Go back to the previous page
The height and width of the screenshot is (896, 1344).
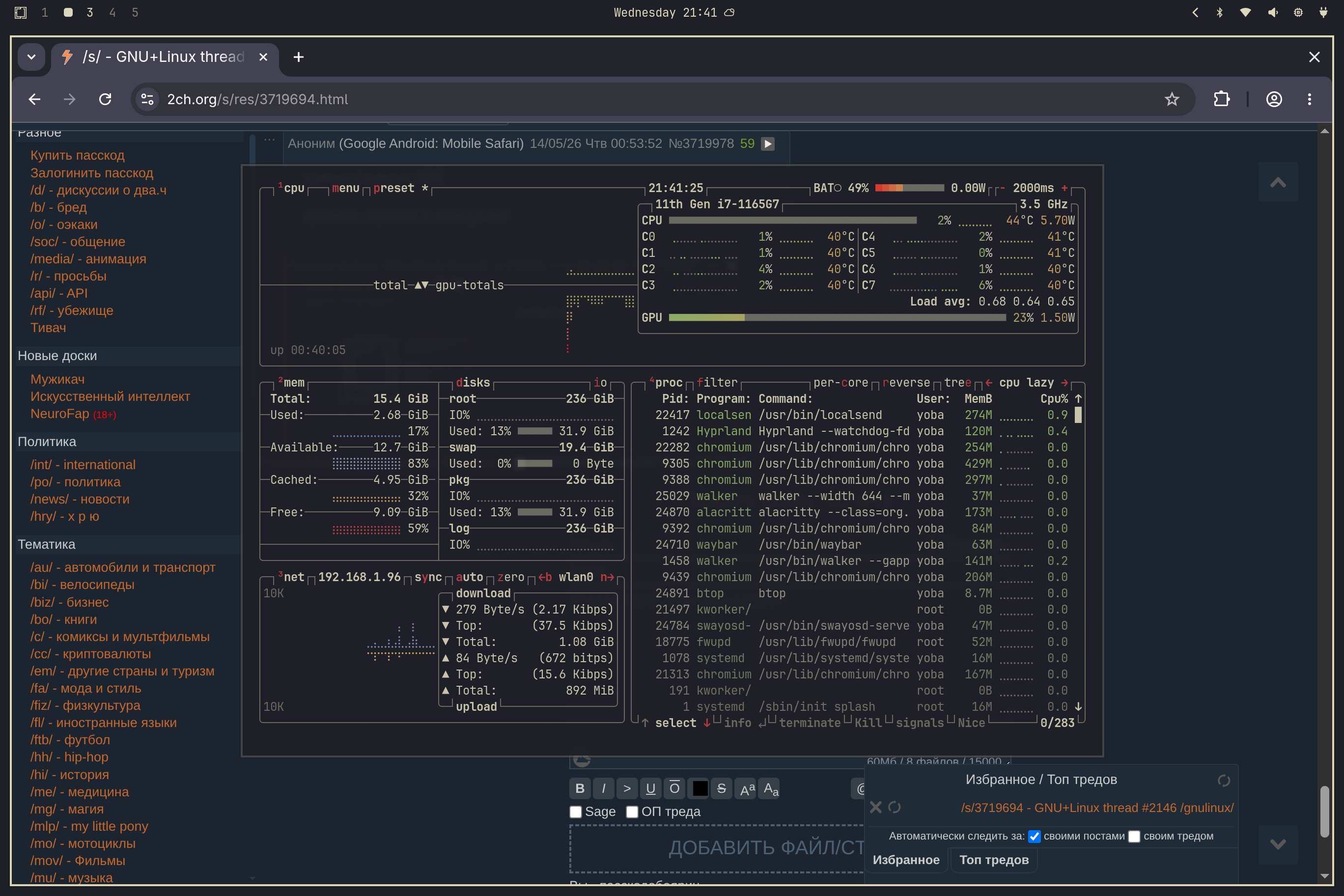34,99
